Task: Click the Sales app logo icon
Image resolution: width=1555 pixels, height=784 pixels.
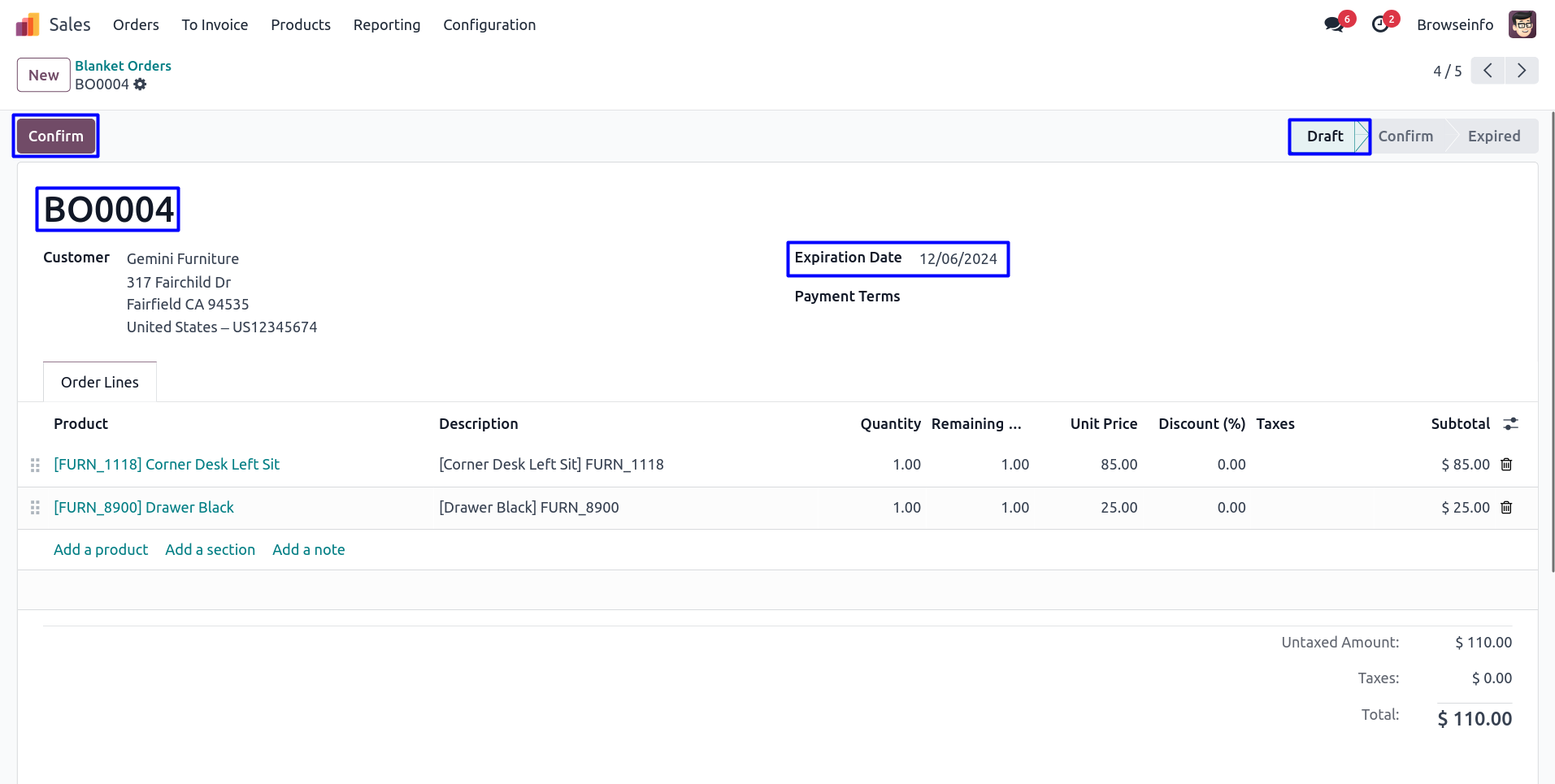Action: (28, 25)
